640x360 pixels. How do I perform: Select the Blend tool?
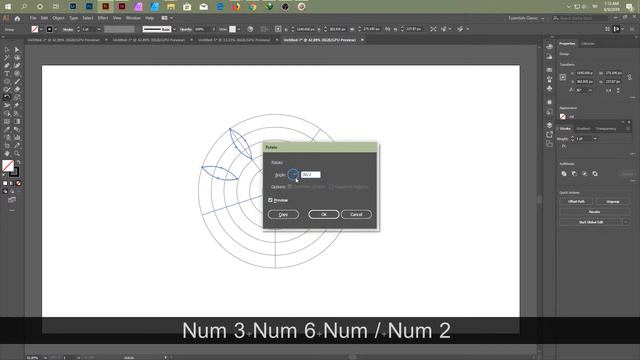pyautogui.click(x=17, y=129)
